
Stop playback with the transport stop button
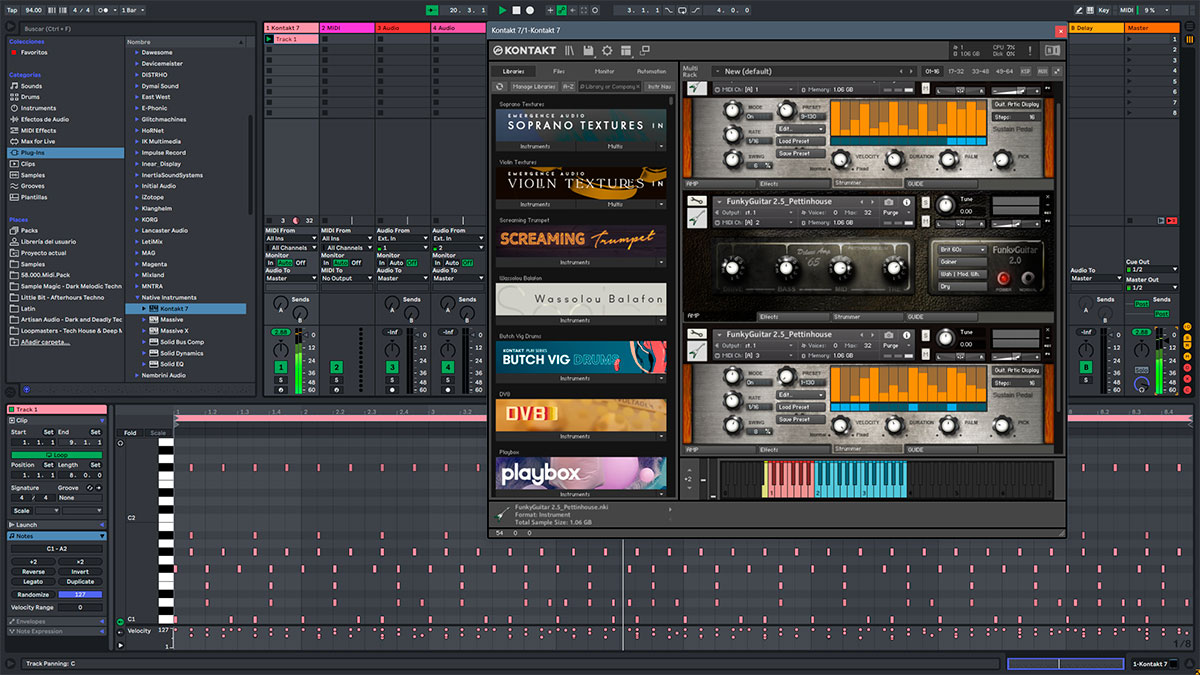pyautogui.click(x=516, y=10)
